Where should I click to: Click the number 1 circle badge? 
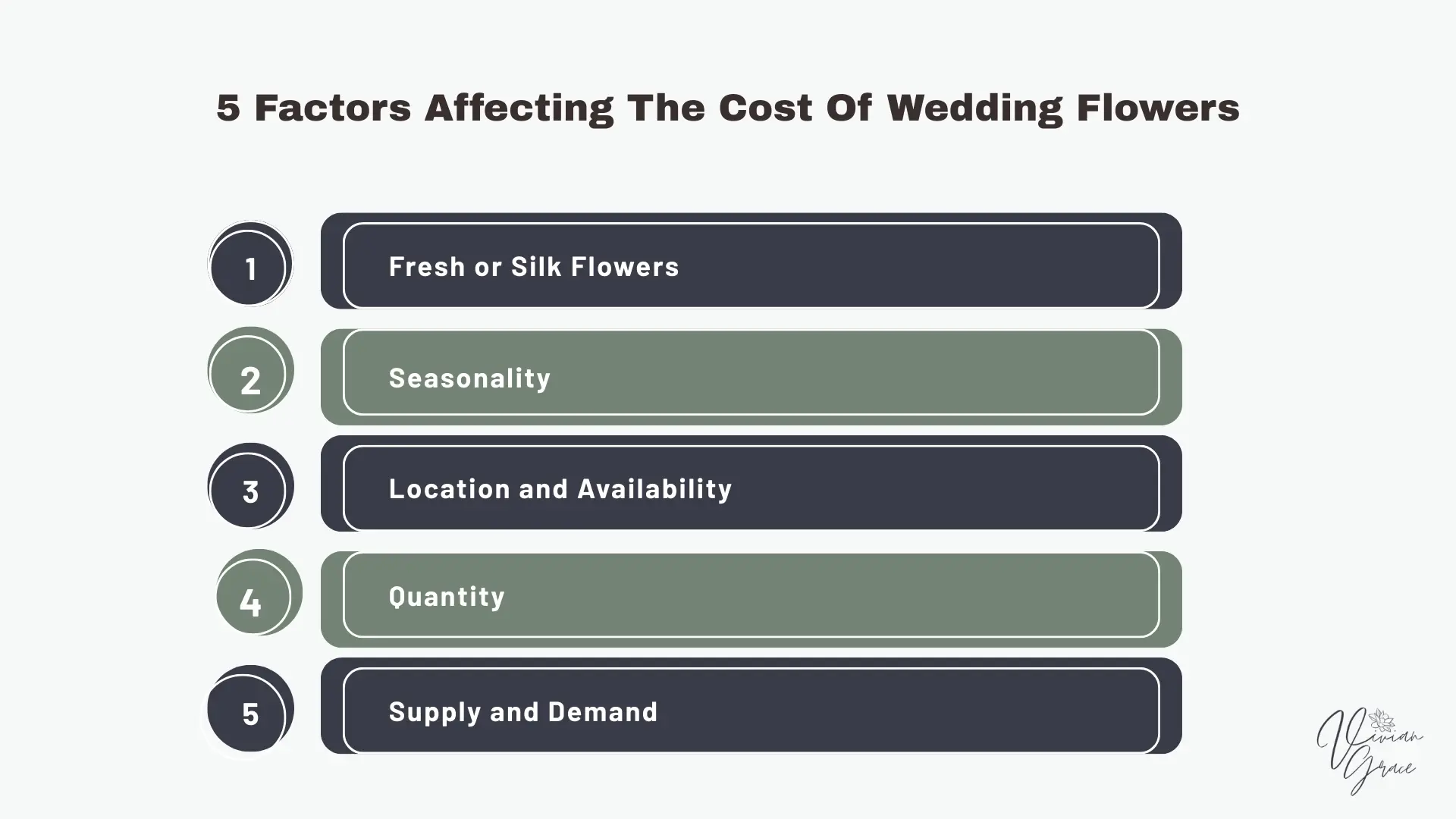tap(250, 265)
